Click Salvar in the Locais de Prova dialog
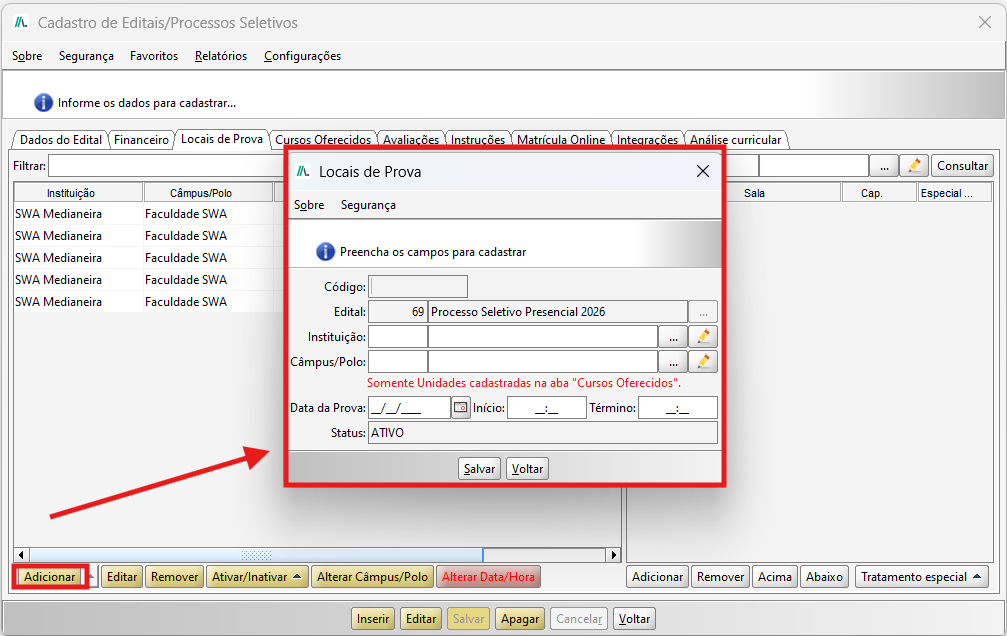The height and width of the screenshot is (636, 1007). pyautogui.click(x=480, y=469)
